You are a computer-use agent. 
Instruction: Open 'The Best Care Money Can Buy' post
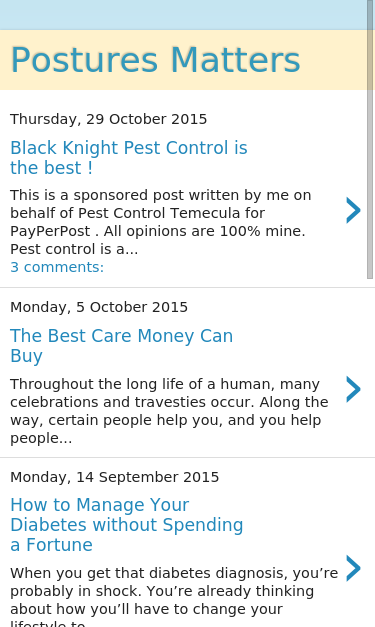coord(122,346)
